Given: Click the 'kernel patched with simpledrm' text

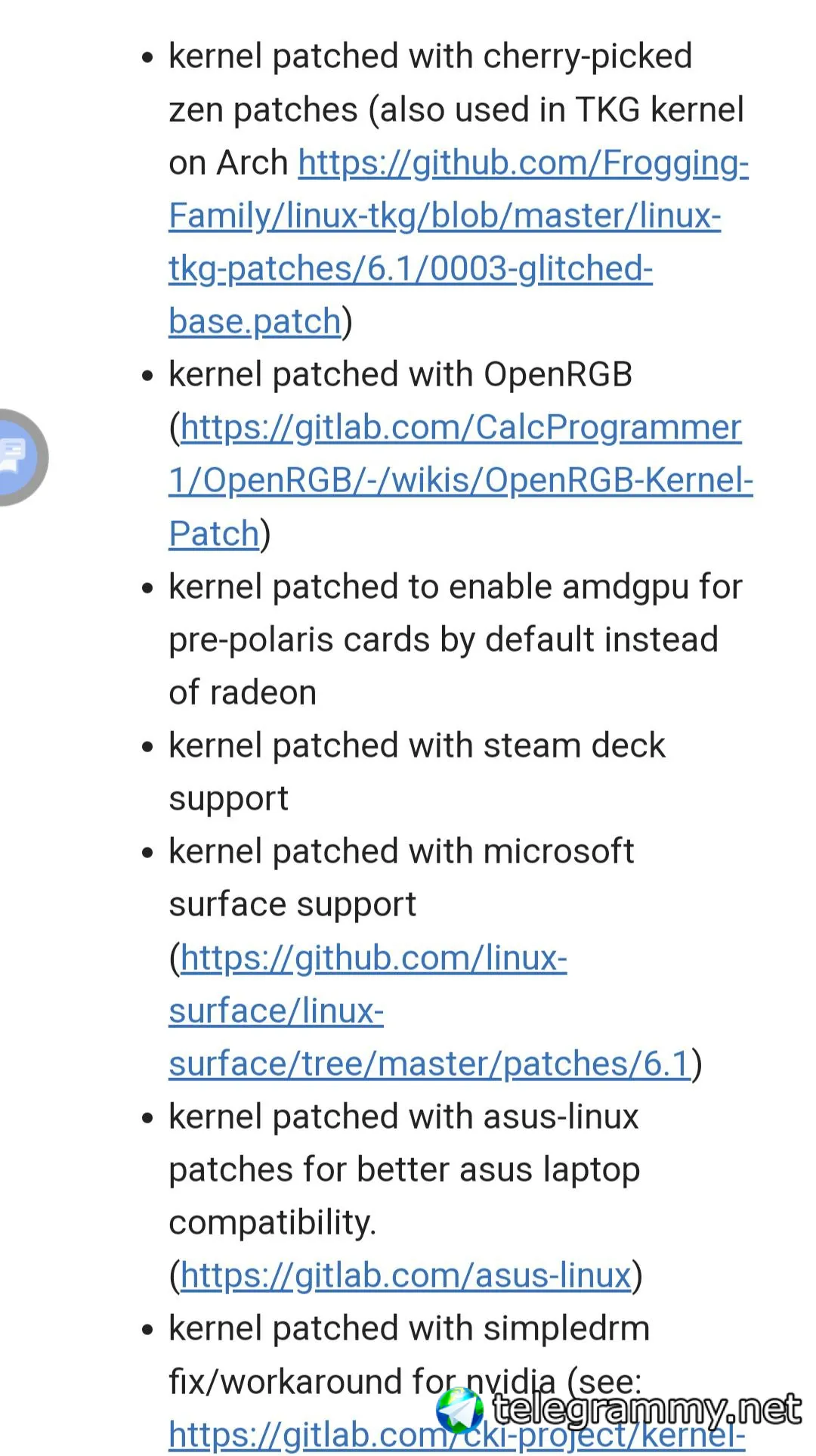Looking at the screenshot, I should (409, 1328).
